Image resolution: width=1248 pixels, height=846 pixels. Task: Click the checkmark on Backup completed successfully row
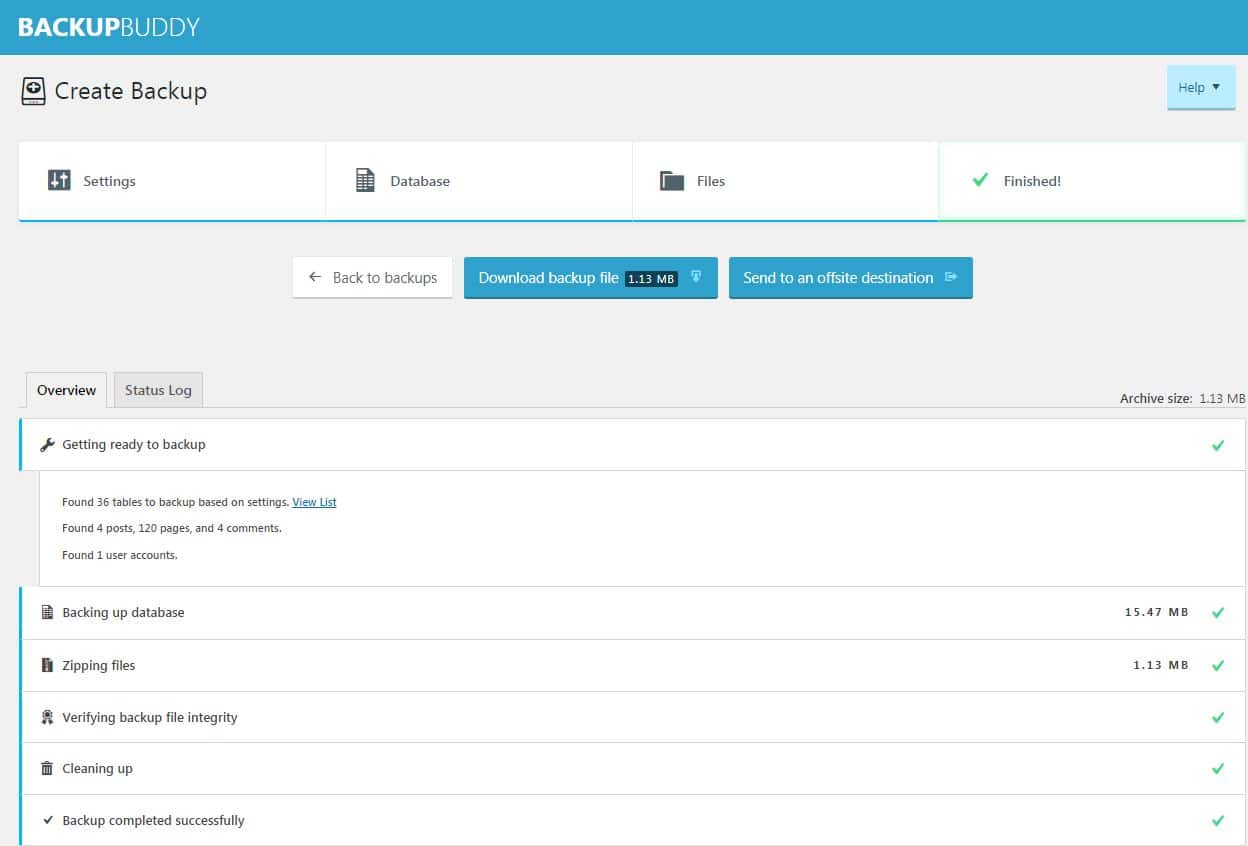[x=1219, y=820]
